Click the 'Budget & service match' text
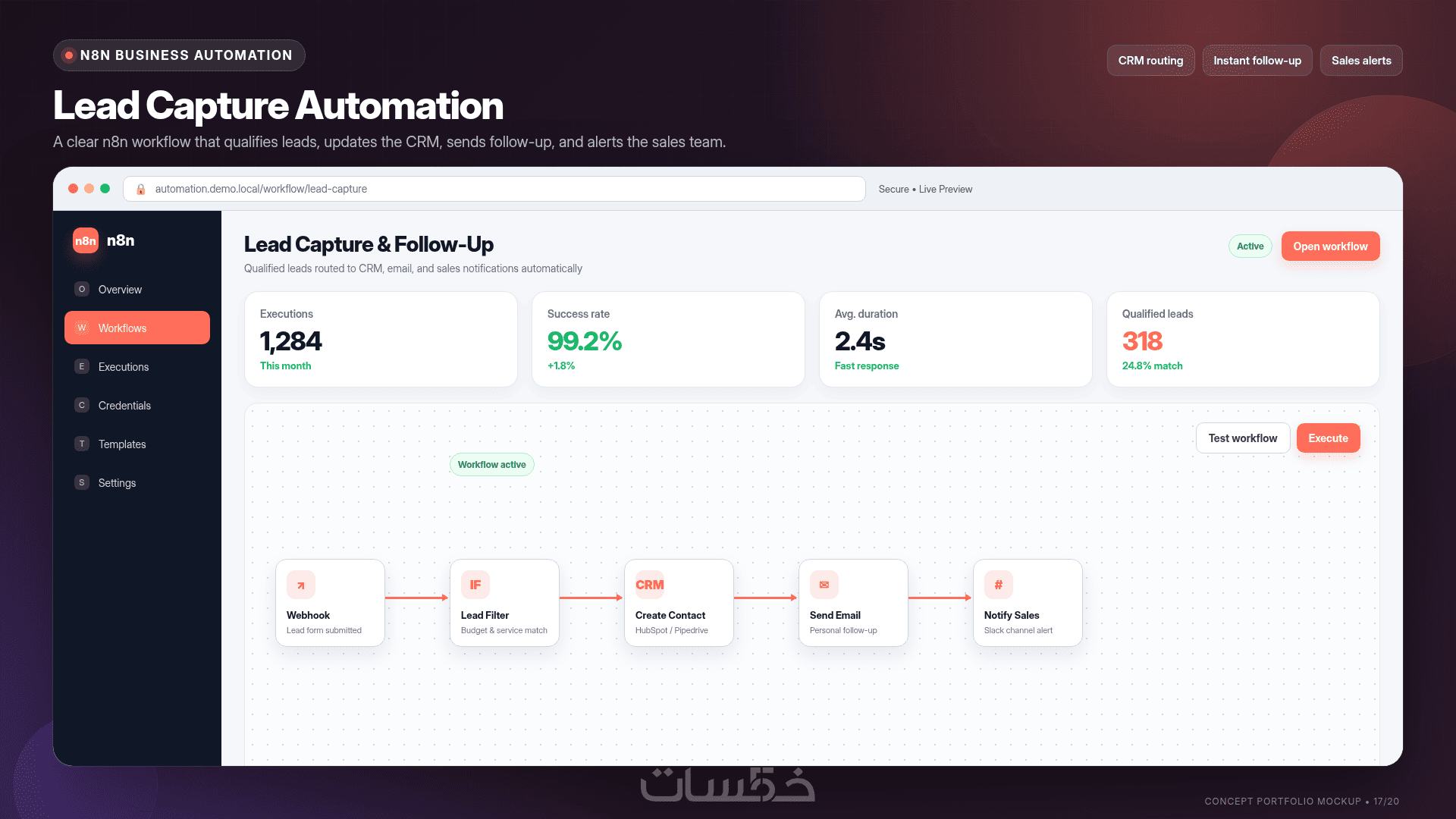 click(504, 630)
